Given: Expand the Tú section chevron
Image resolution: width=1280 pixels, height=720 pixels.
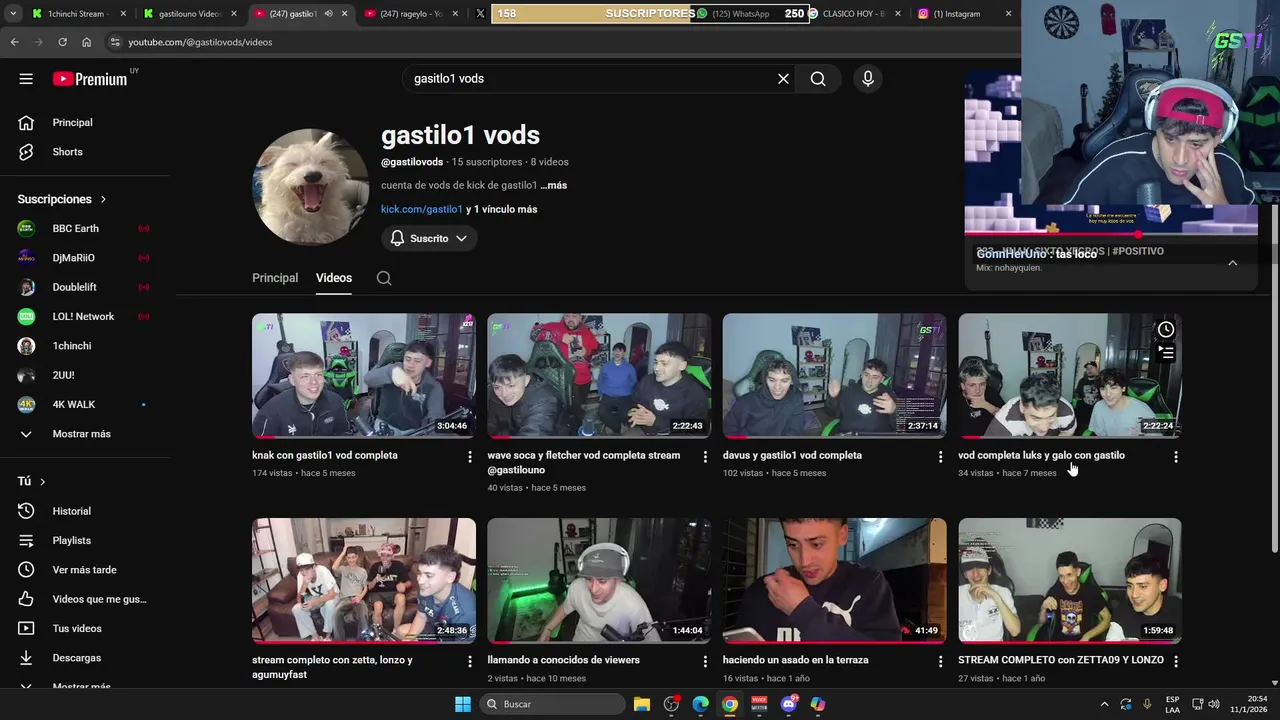Looking at the screenshot, I should point(42,481).
